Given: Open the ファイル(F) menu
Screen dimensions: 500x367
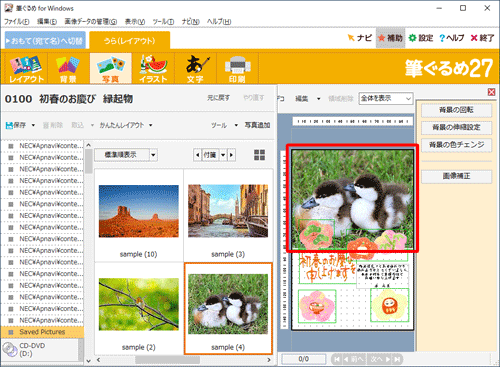Looking at the screenshot, I should pos(17,22).
